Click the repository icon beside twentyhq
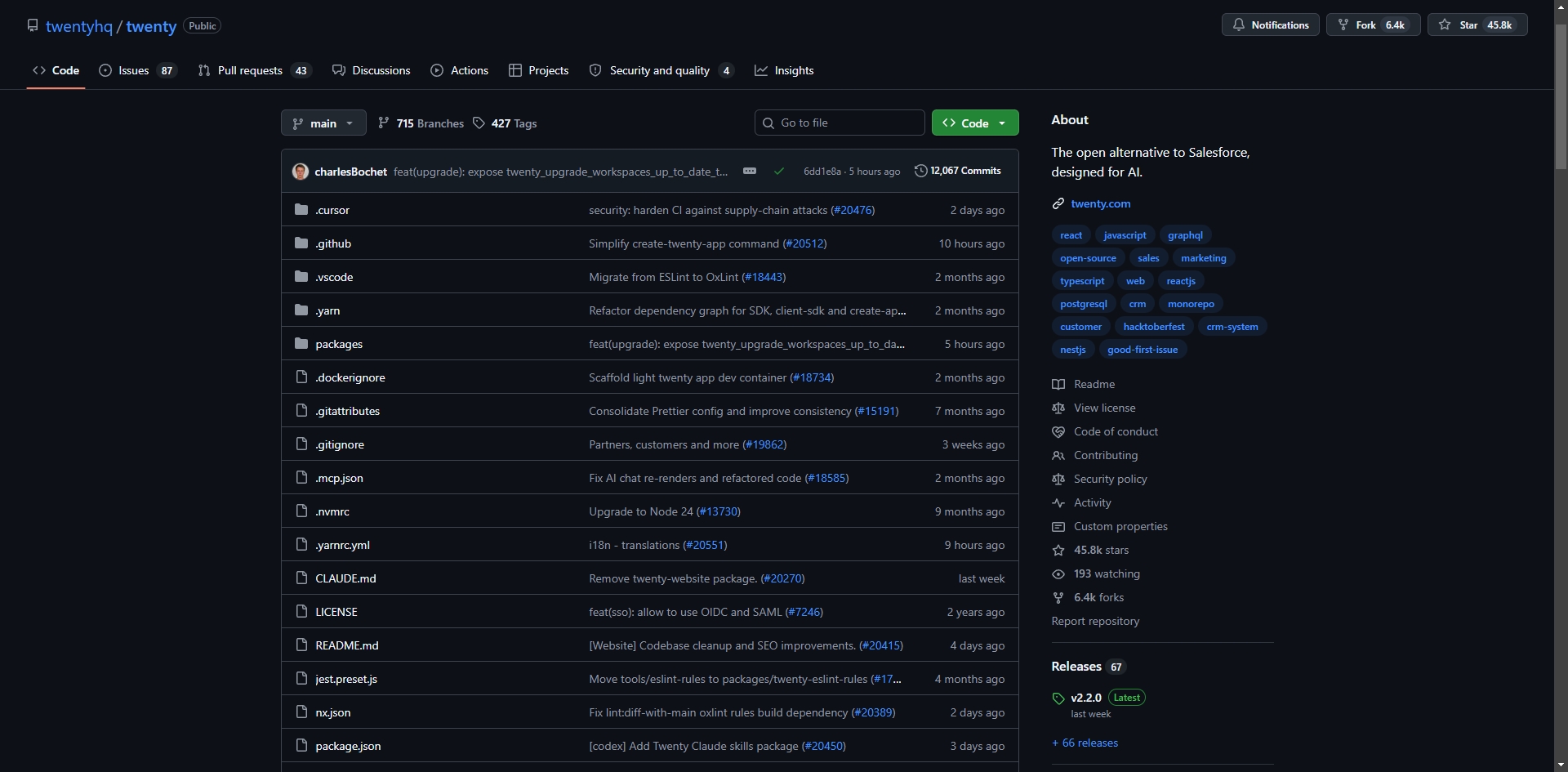Image resolution: width=1568 pixels, height=772 pixels. click(x=33, y=25)
